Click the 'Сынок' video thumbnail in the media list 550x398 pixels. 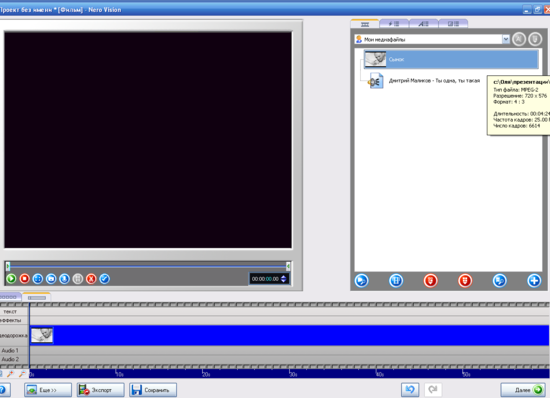tap(375, 59)
